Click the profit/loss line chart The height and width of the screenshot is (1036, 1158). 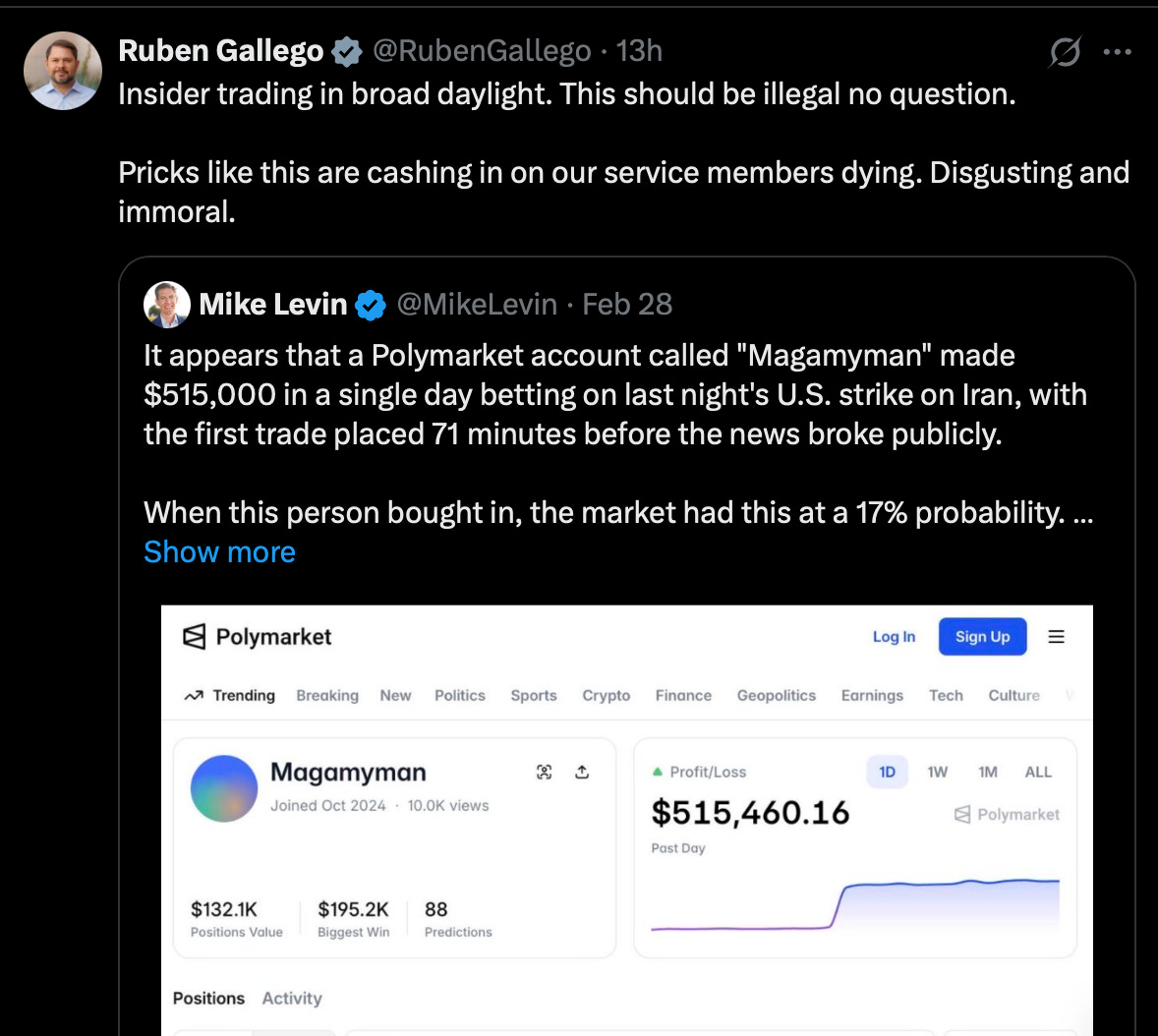pos(855,904)
